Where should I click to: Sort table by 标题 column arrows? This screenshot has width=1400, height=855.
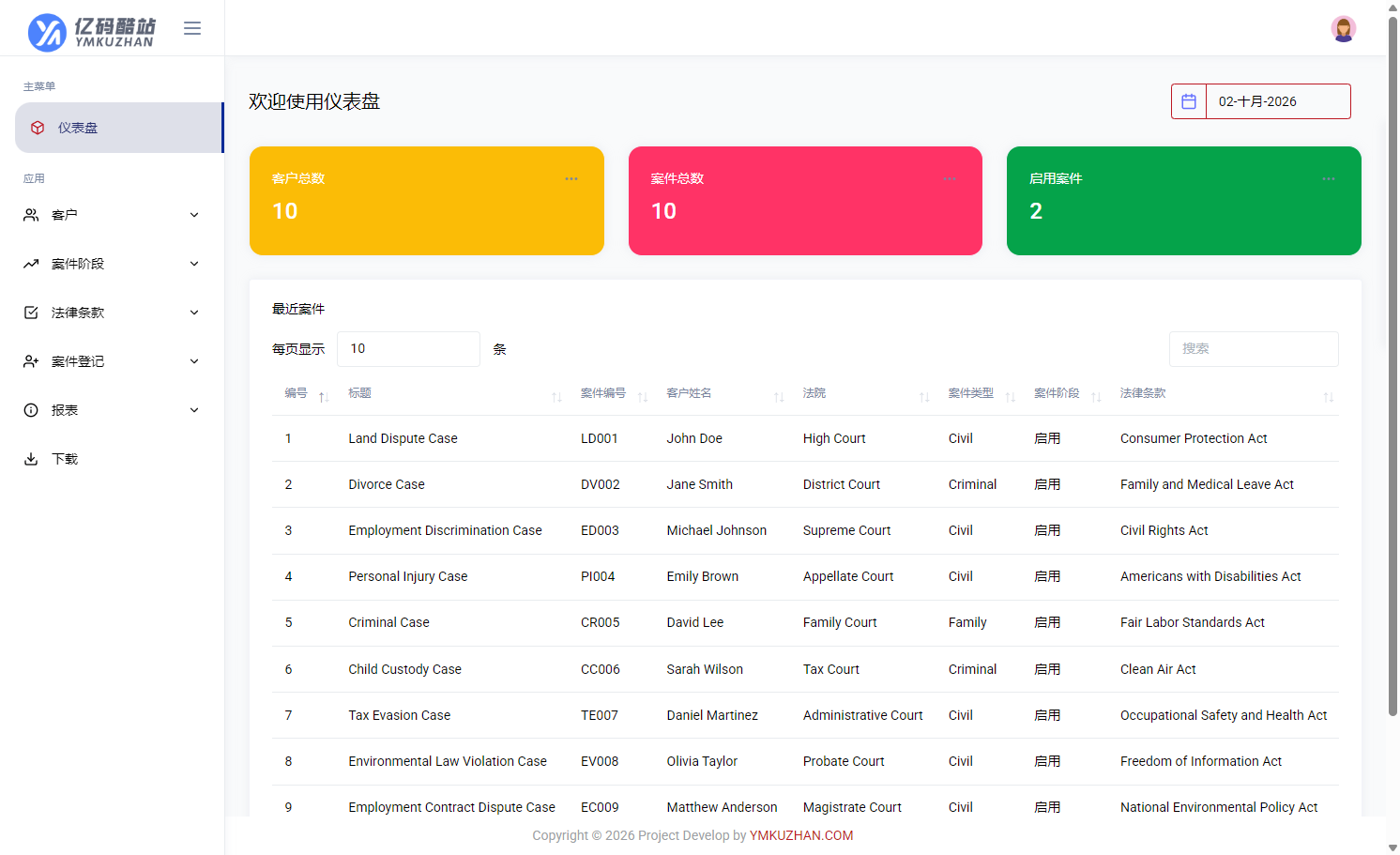(556, 397)
